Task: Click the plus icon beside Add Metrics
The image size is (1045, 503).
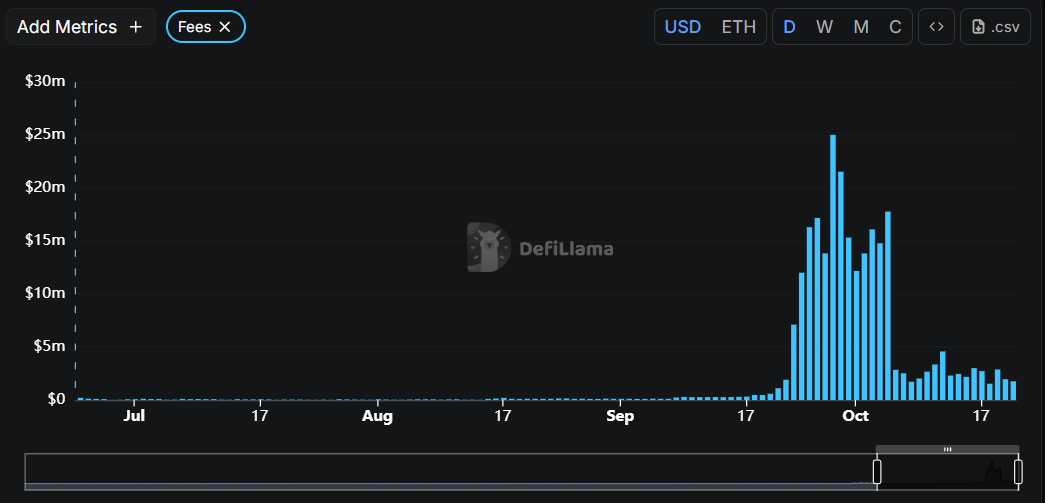Action: pos(136,27)
